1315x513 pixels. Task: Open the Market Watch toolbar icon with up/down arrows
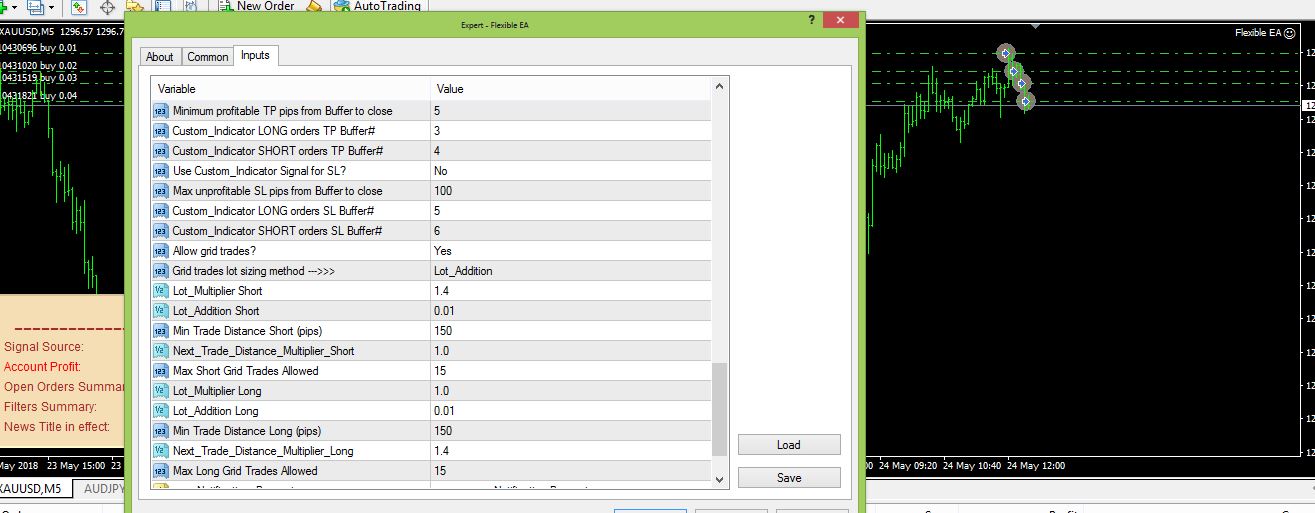(79, 7)
